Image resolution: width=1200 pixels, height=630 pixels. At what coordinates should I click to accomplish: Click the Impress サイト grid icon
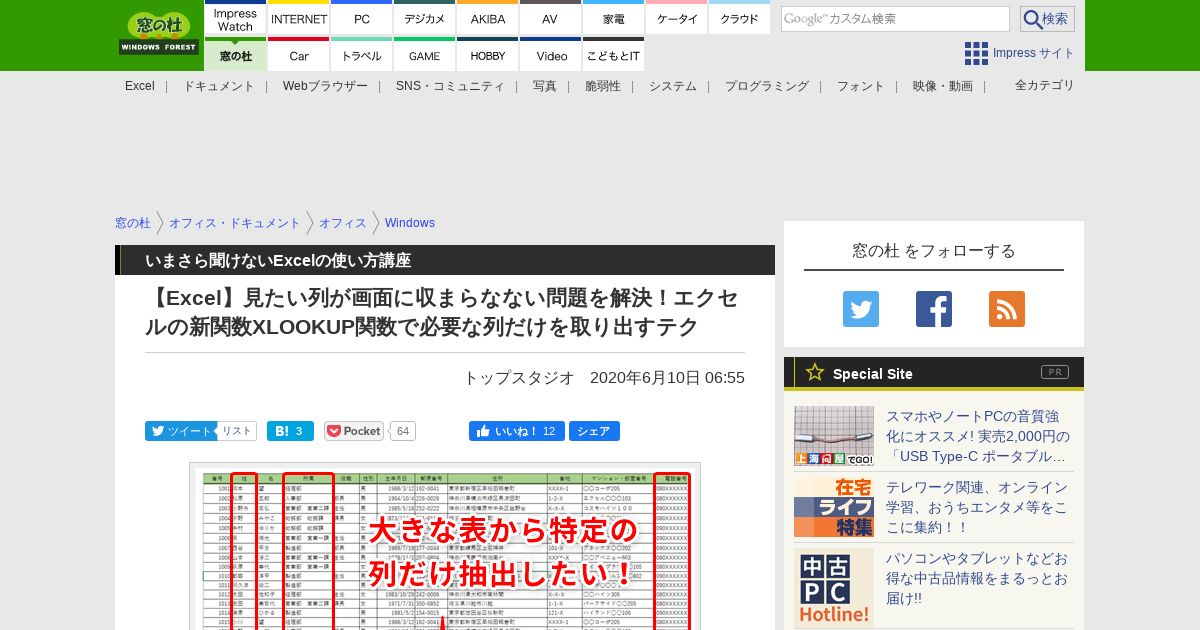976,53
